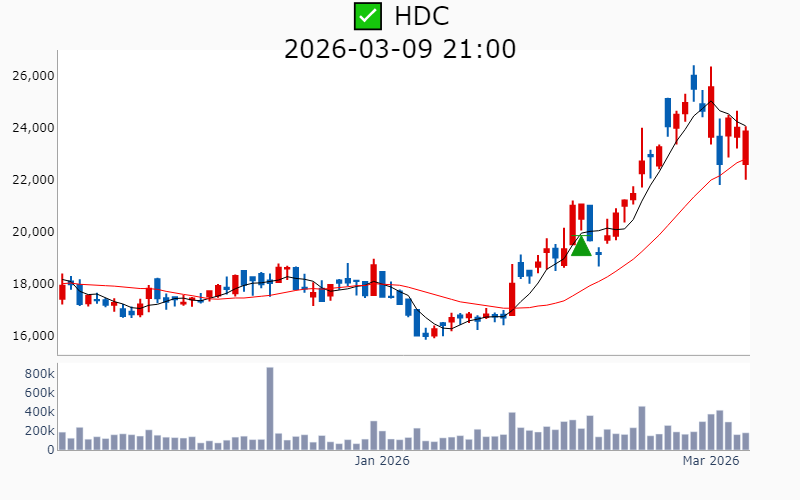Click the 20,000 price axis label
800x500 pixels.
click(x=33, y=232)
